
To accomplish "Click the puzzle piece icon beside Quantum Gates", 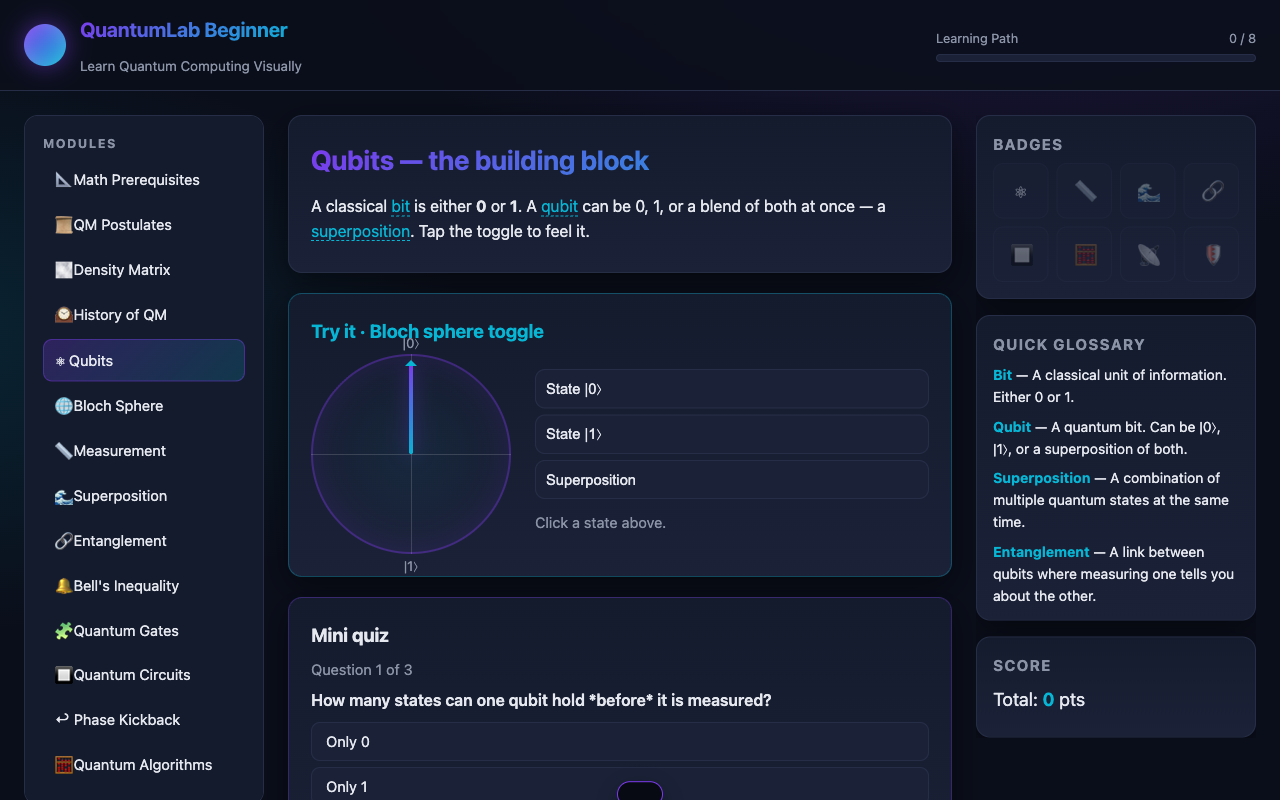I will (63, 631).
